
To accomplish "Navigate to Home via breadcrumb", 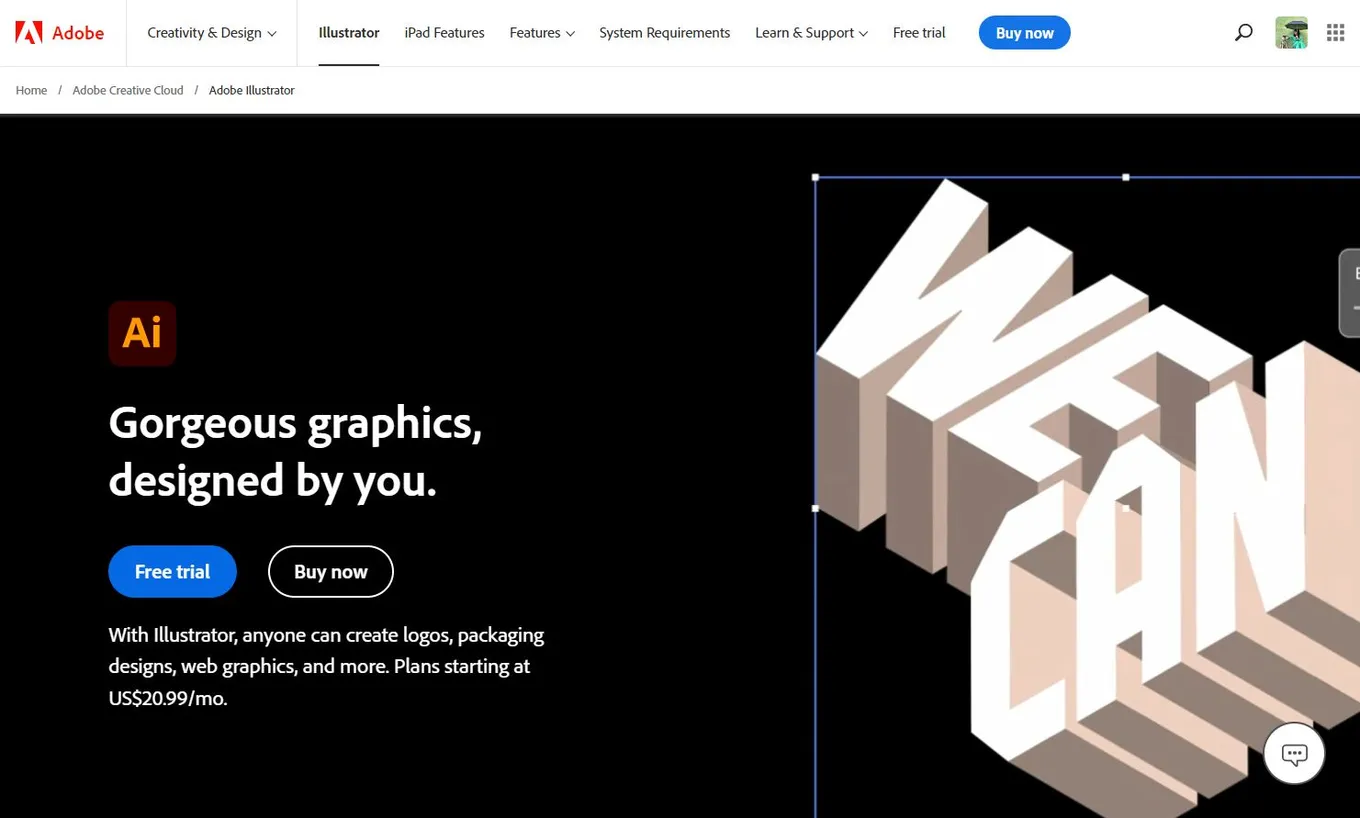I will pyautogui.click(x=31, y=90).
